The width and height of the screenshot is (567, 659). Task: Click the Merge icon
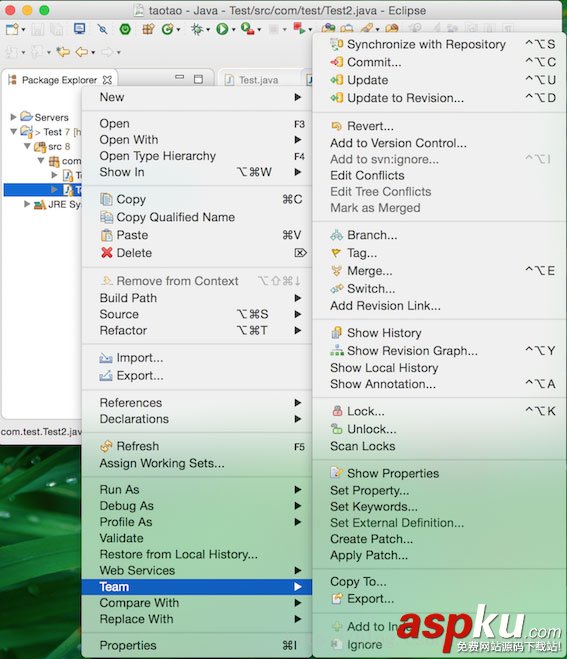coord(336,271)
